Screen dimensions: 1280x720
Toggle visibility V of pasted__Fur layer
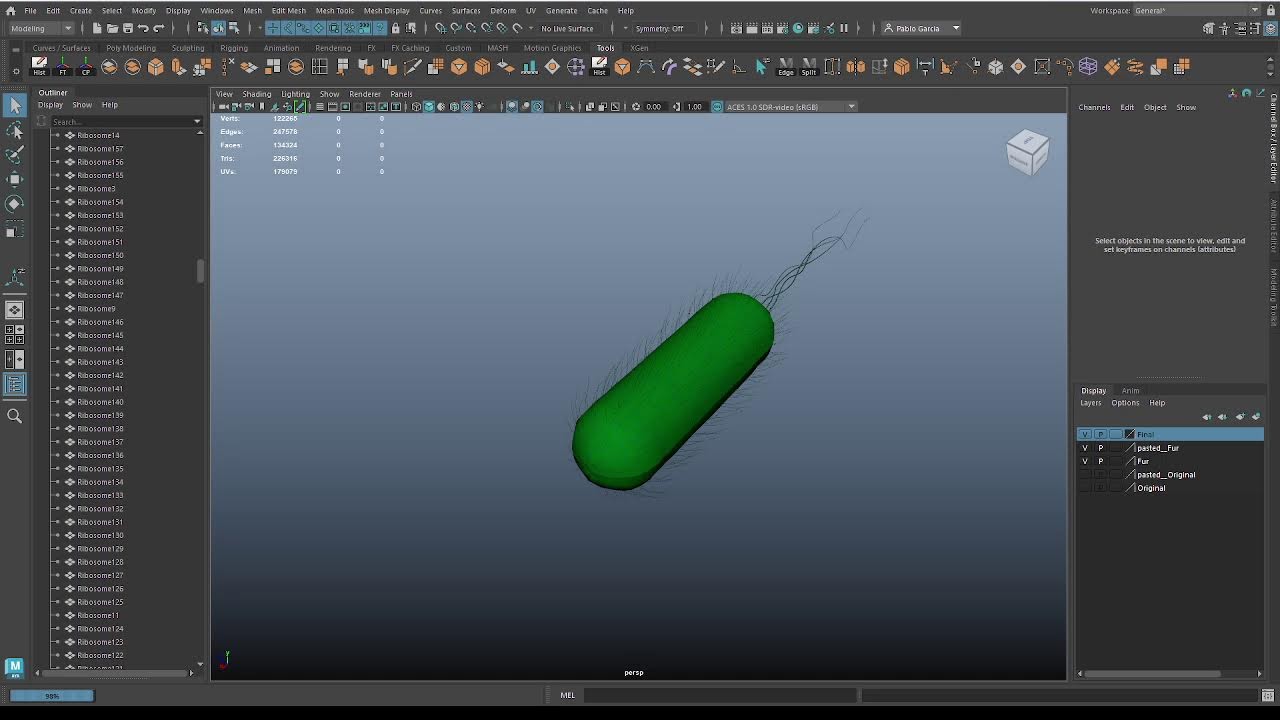(1085, 448)
